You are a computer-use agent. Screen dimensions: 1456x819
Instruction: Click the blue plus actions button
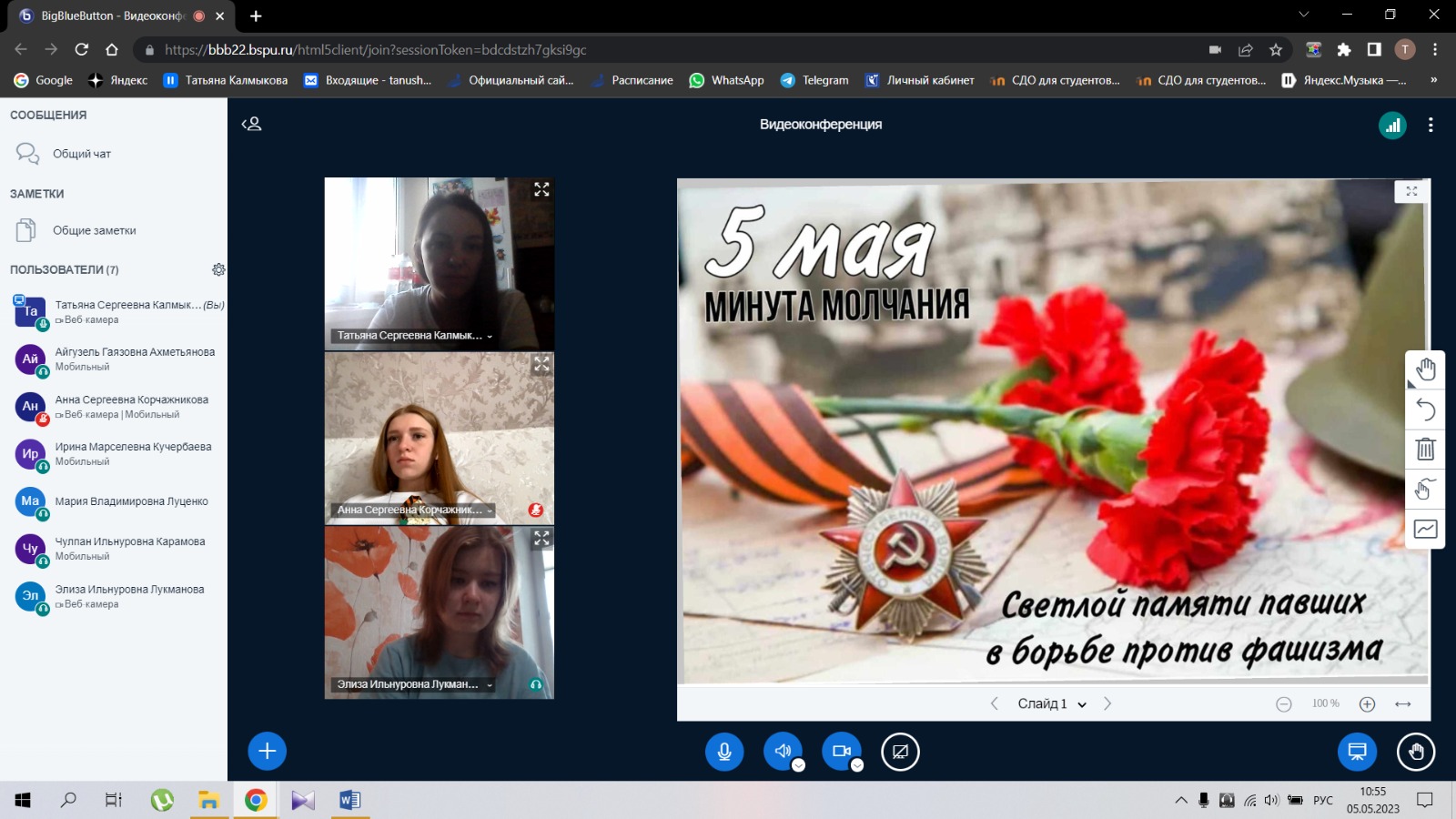[x=267, y=752]
